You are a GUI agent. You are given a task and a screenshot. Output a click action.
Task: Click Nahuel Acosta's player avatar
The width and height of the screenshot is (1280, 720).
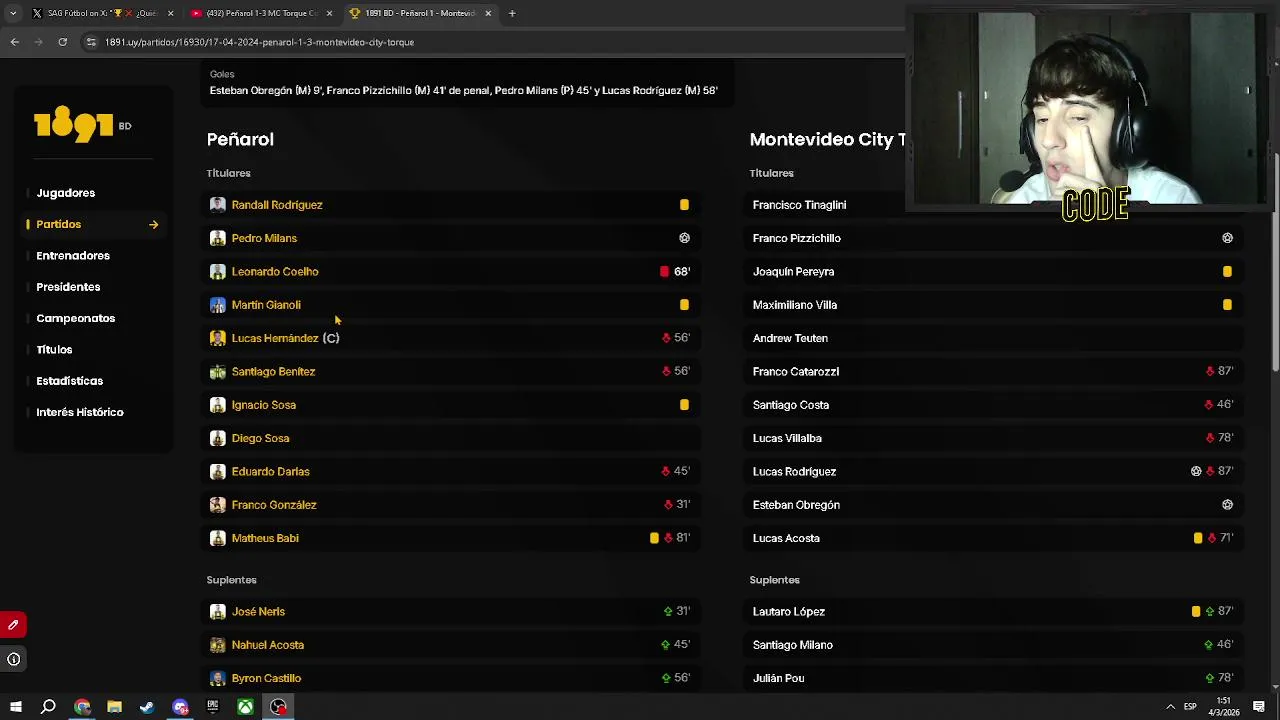[x=217, y=645]
